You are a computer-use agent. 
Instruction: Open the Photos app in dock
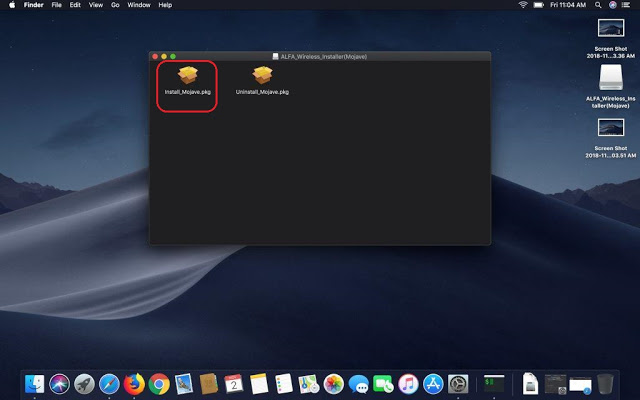tap(334, 382)
